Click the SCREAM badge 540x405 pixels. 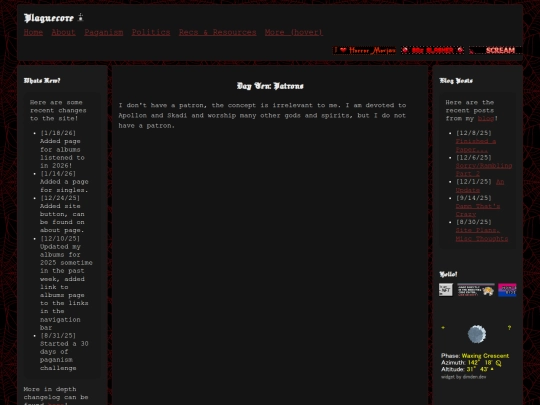pos(496,50)
